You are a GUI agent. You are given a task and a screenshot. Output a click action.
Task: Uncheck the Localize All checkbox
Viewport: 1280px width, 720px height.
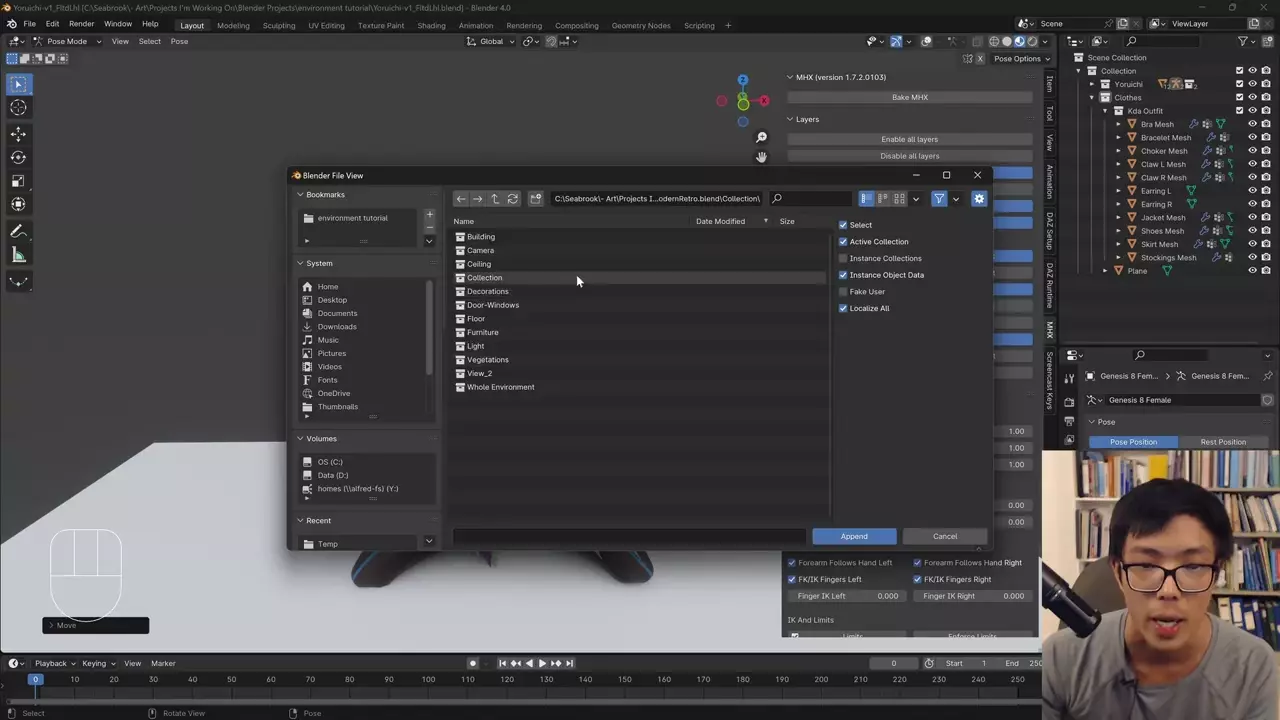(843, 308)
